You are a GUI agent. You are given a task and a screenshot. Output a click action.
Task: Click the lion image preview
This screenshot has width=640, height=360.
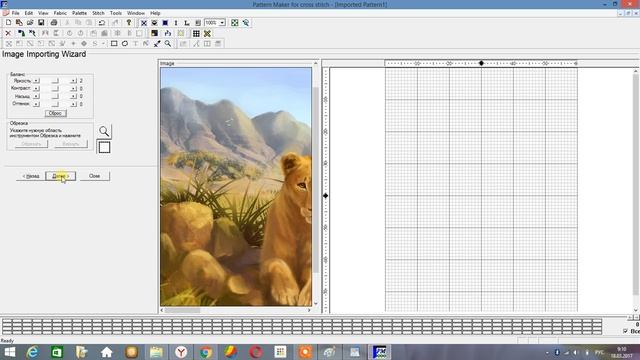point(236,187)
